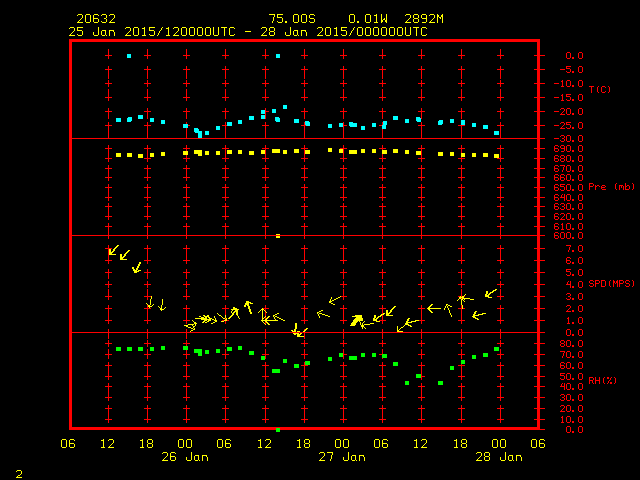
Task: Click the 27 Jan date label
Action: pos(342,457)
